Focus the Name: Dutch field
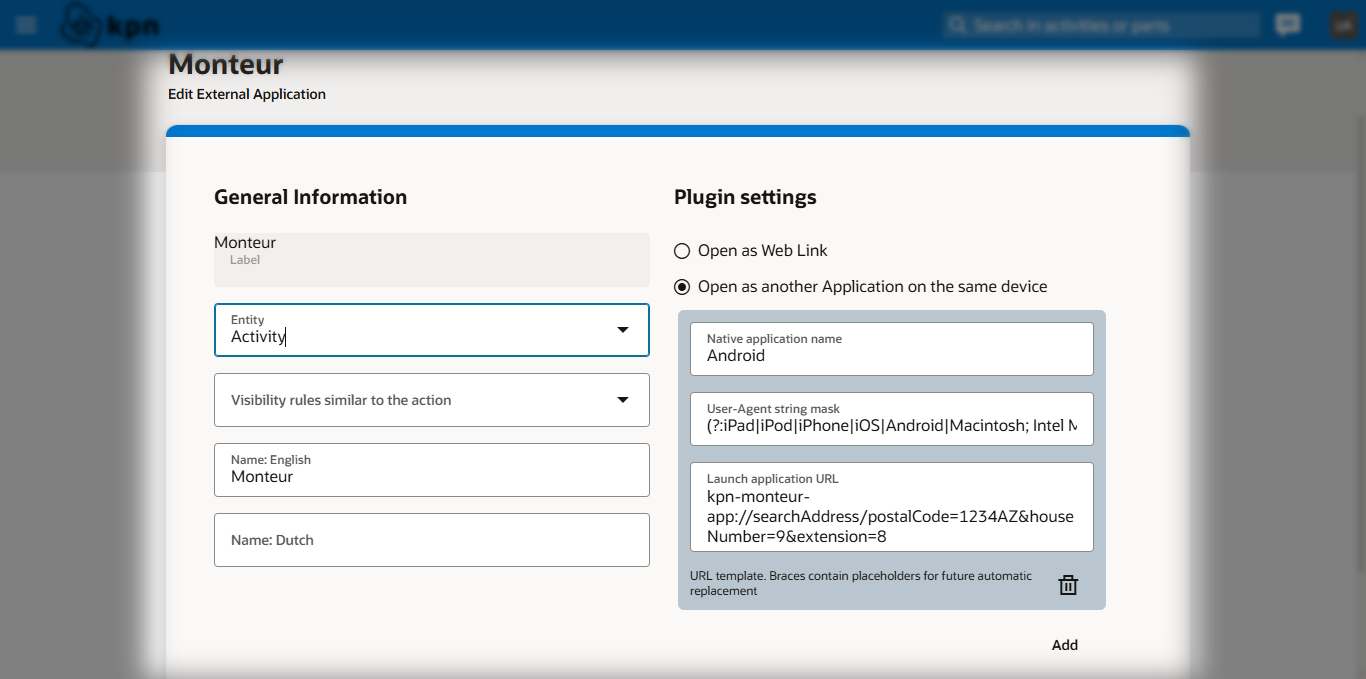This screenshot has height=679, width=1366. pyautogui.click(x=432, y=540)
